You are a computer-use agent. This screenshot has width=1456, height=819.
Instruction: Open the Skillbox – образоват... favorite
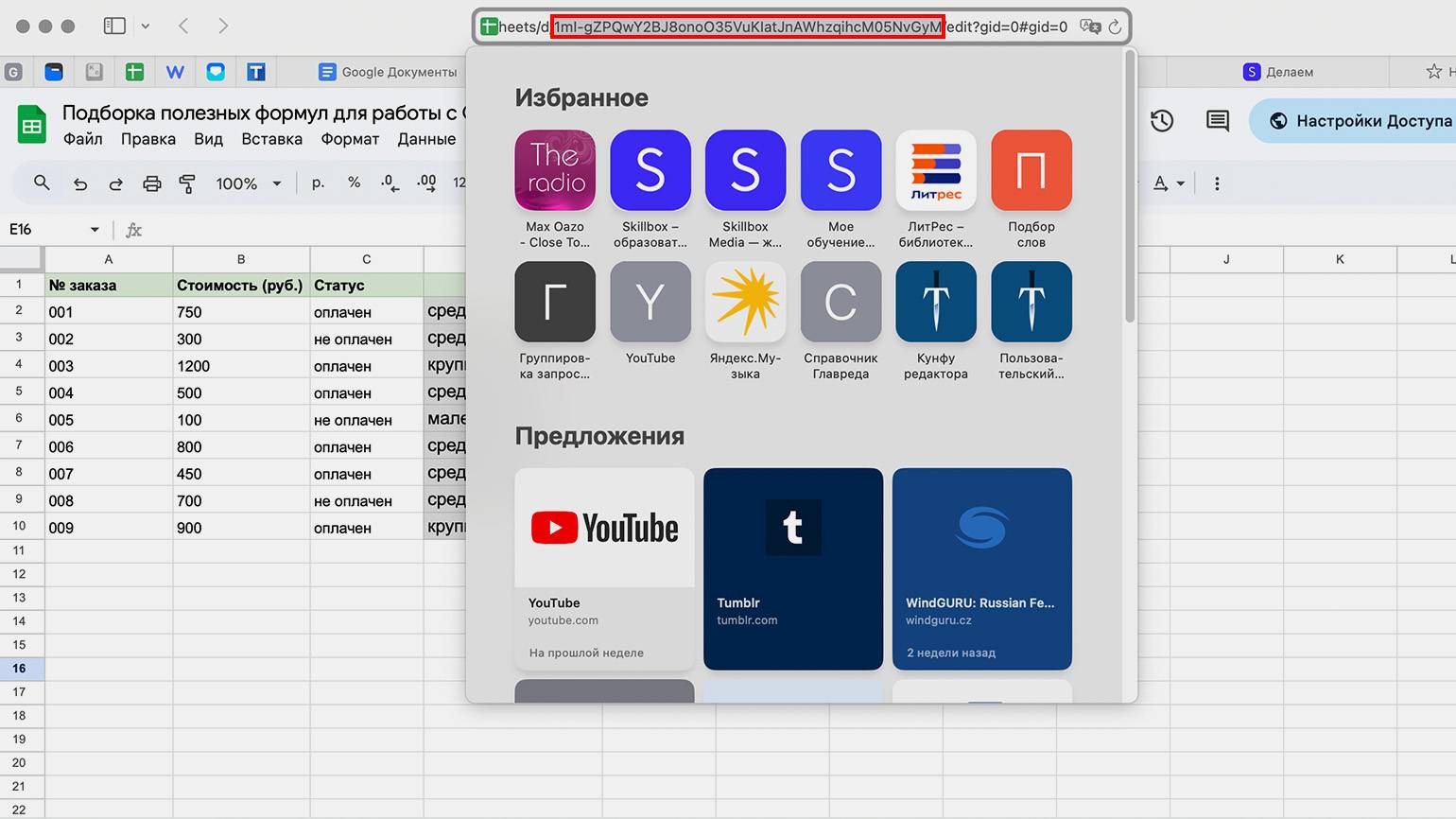[x=650, y=189]
